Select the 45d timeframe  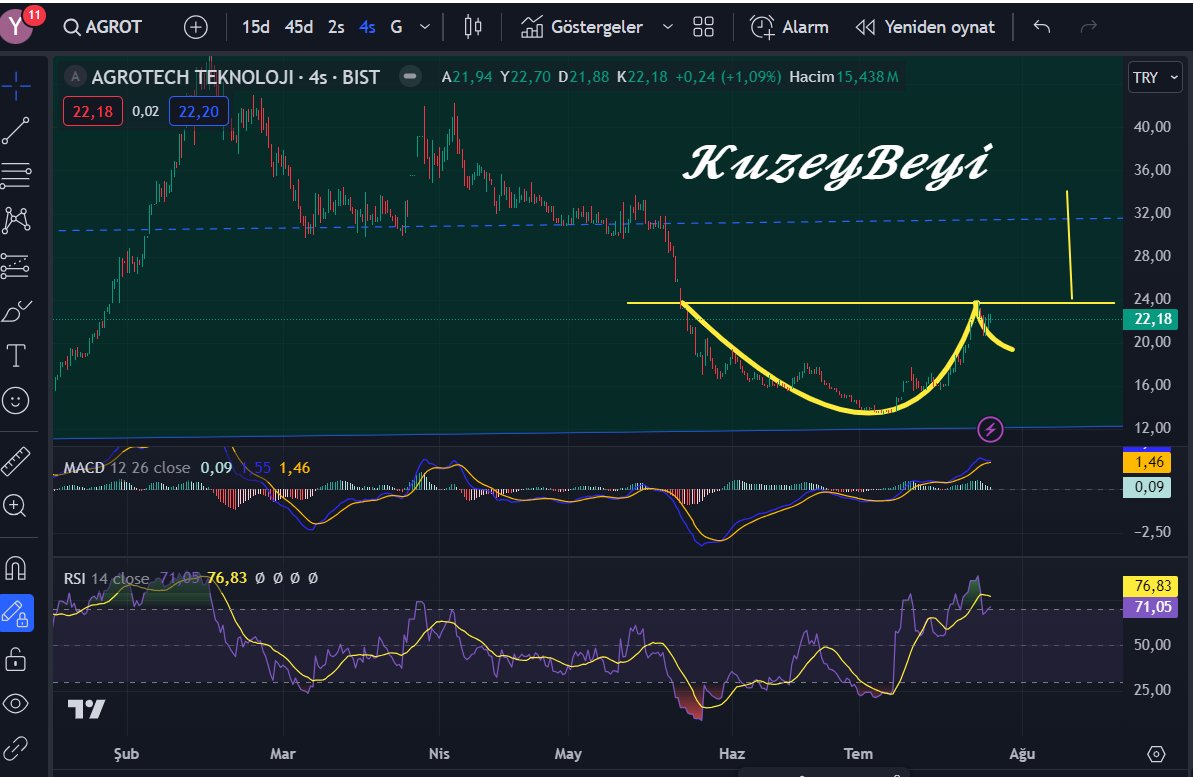tap(299, 27)
